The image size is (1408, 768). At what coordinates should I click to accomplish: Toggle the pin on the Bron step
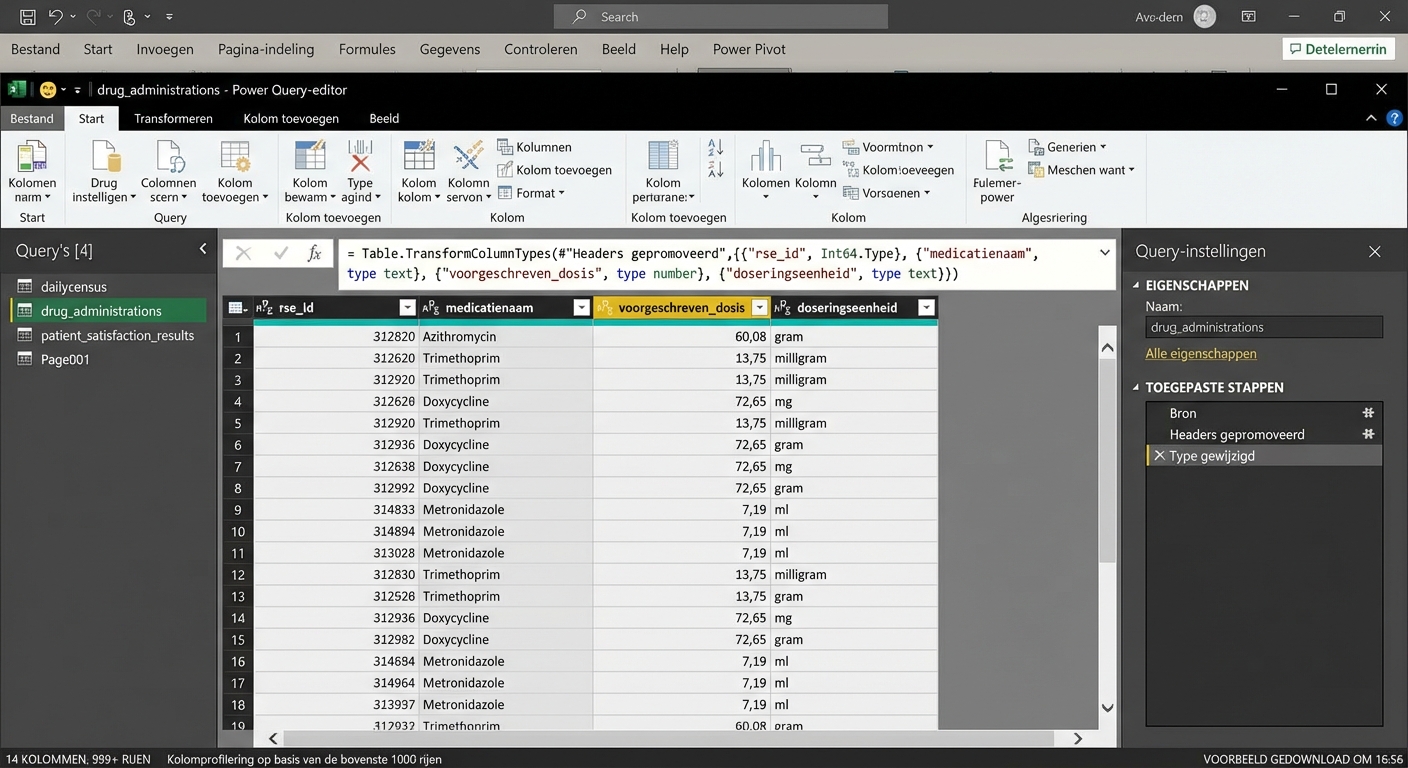click(1369, 412)
